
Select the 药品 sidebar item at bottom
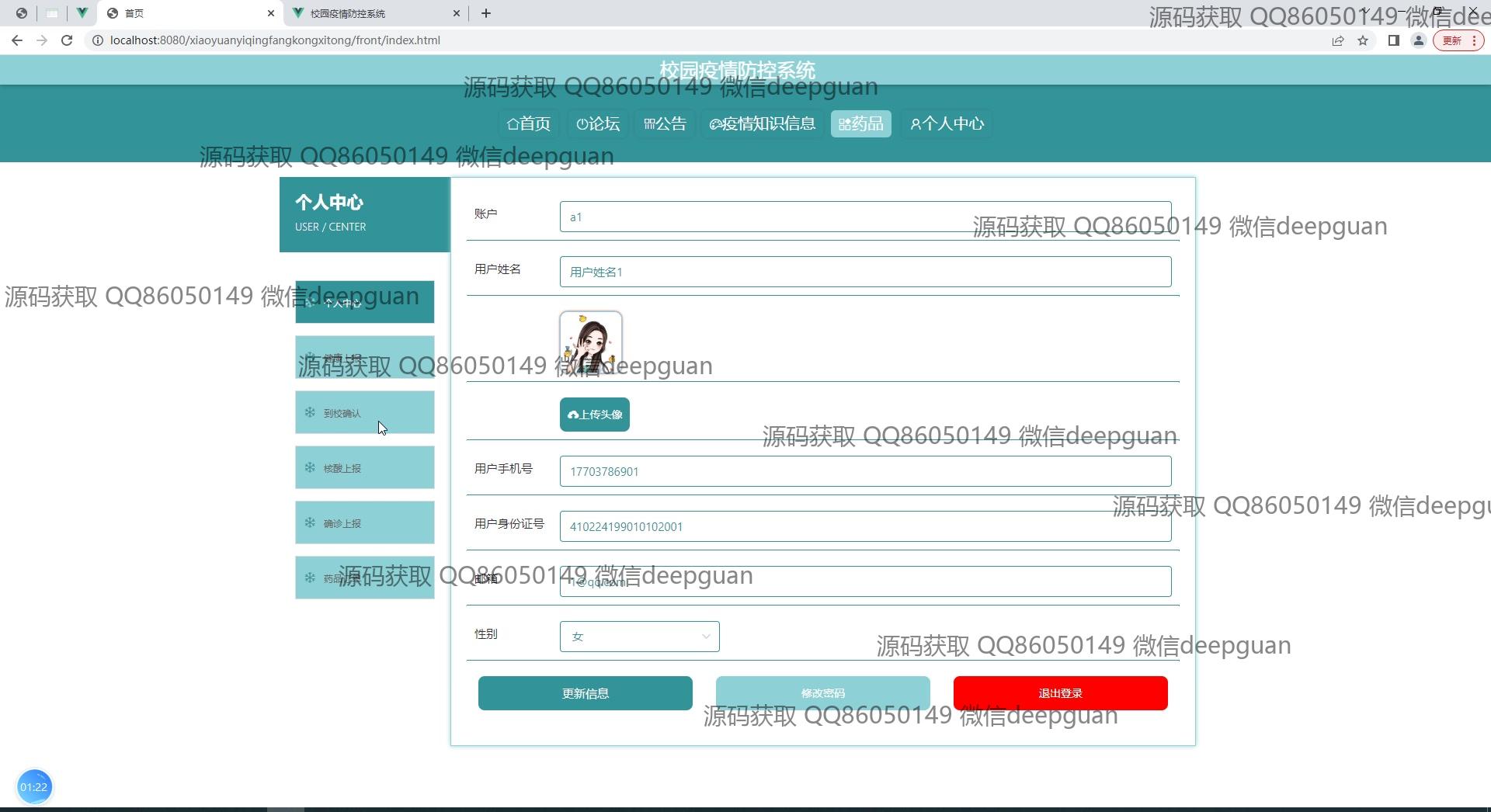click(365, 578)
